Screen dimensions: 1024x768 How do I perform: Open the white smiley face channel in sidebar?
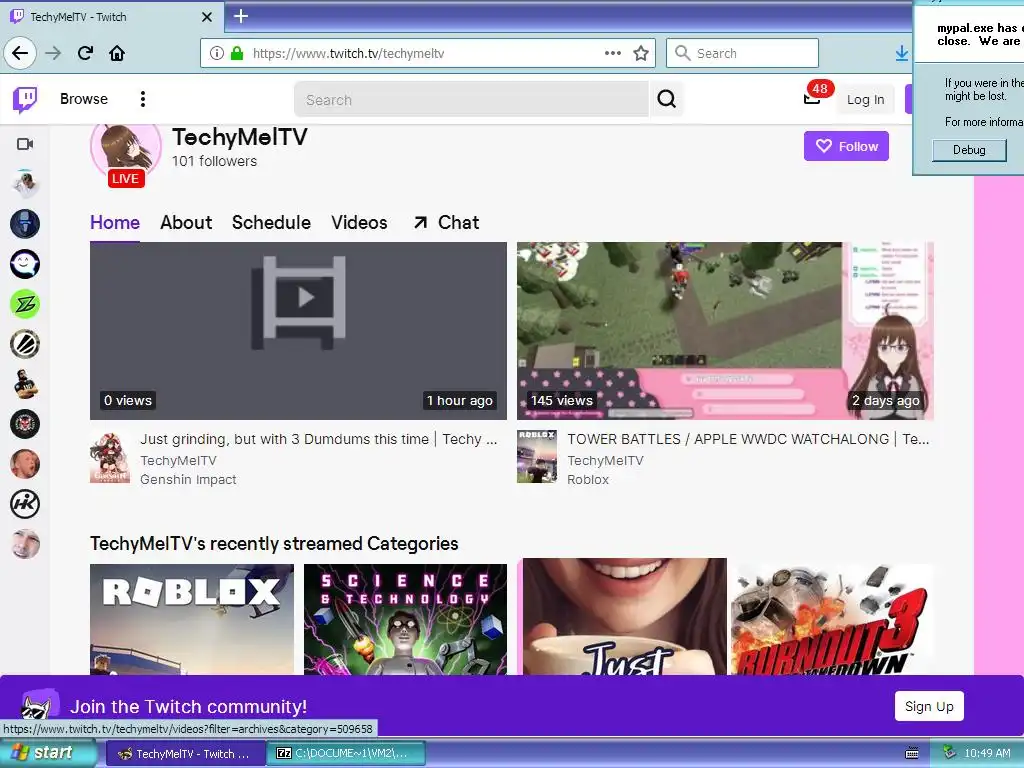tap(25, 264)
